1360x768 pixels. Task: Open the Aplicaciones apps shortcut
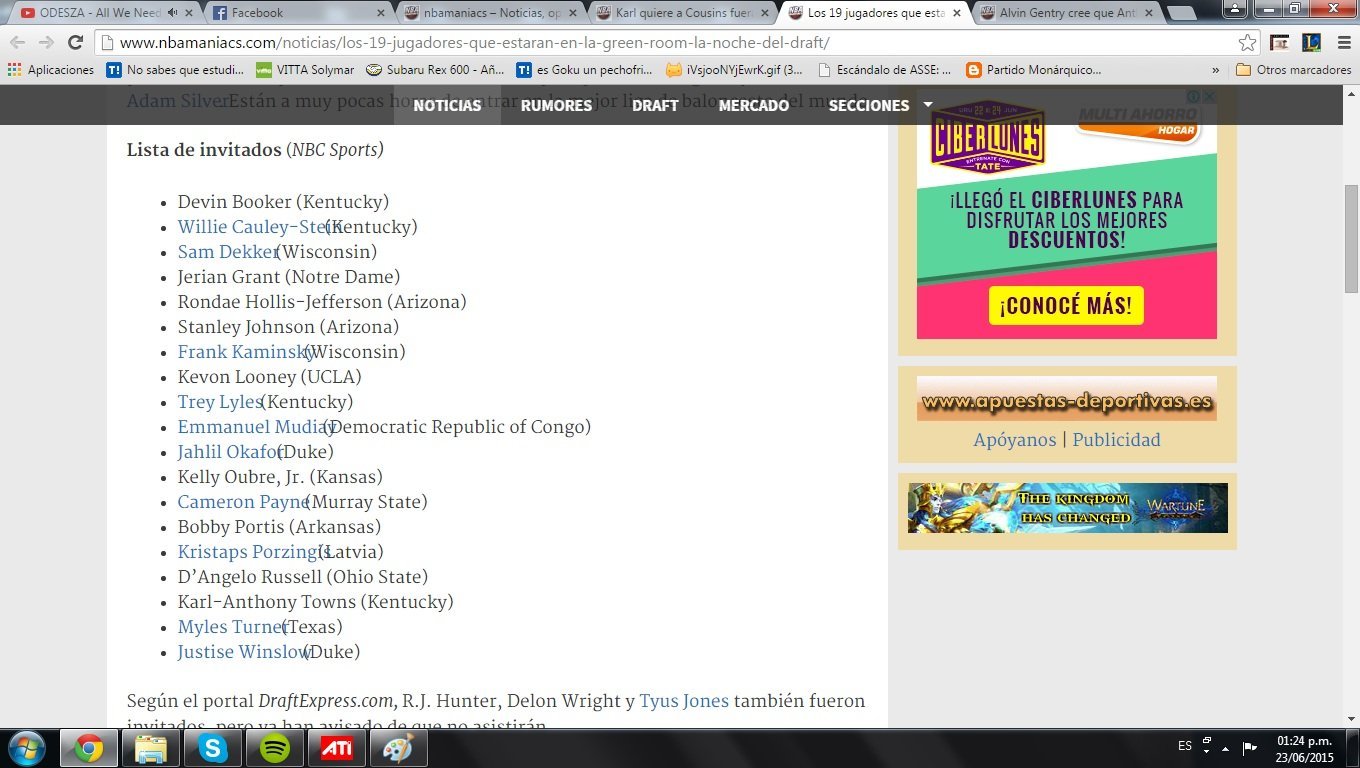tap(50, 70)
